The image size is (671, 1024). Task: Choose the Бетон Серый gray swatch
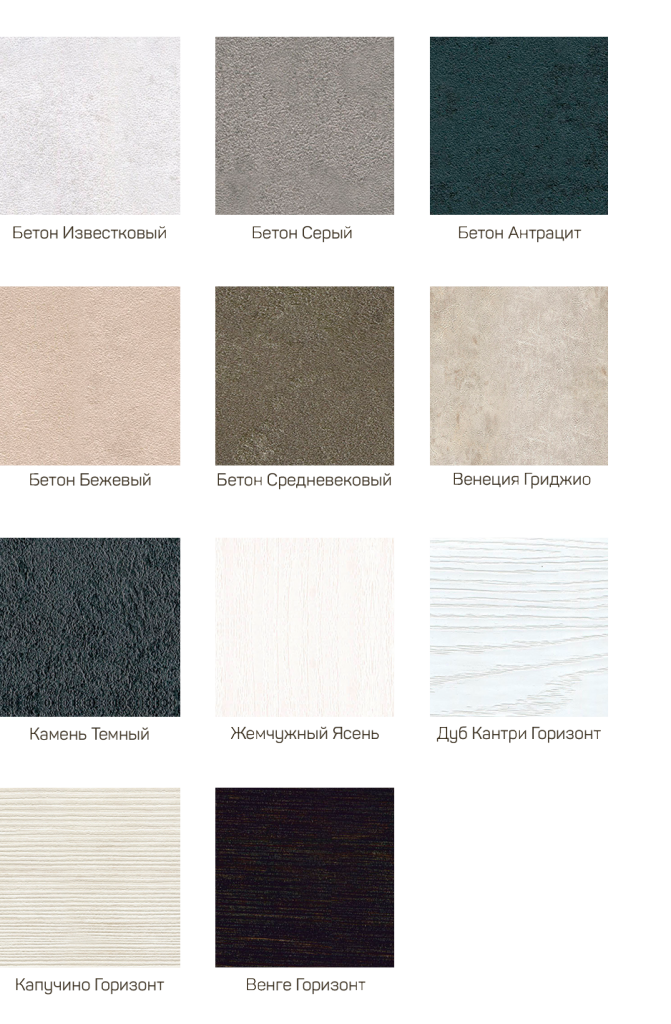304,126
